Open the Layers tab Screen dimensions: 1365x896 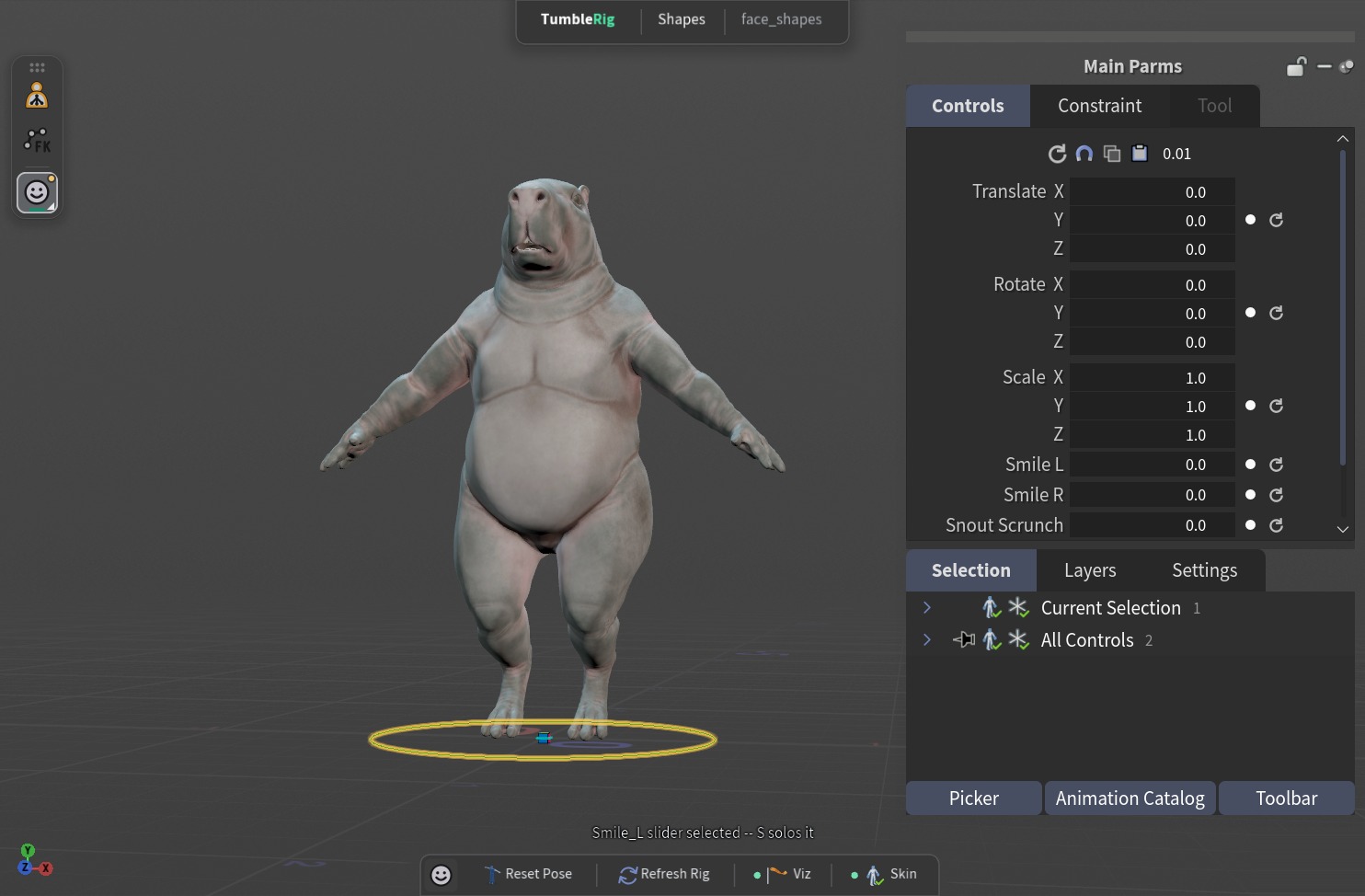pos(1090,570)
